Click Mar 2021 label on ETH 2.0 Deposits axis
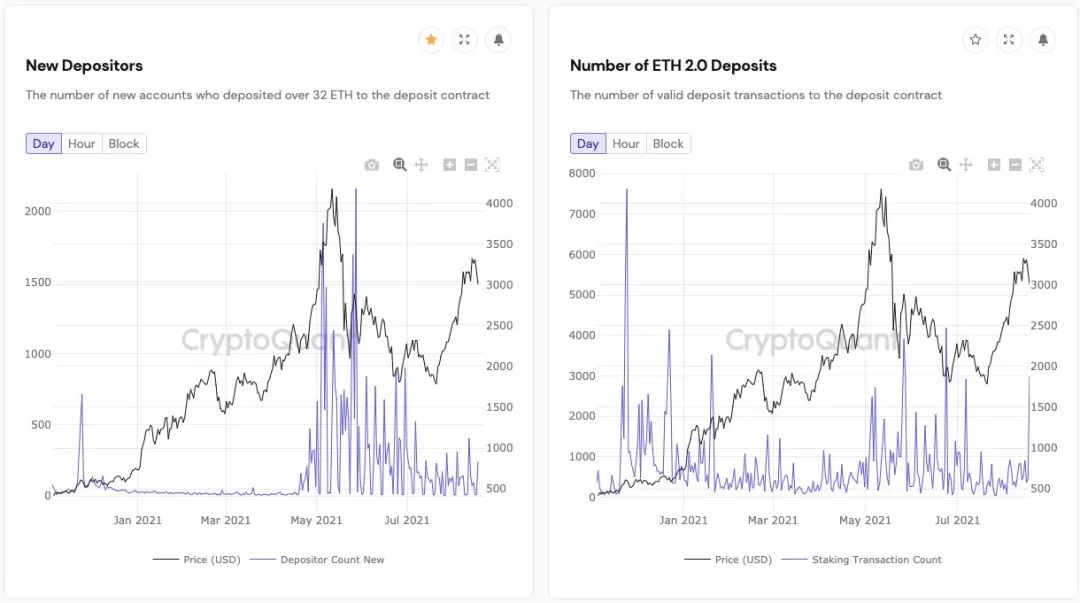This screenshot has width=1080, height=603. (x=773, y=520)
